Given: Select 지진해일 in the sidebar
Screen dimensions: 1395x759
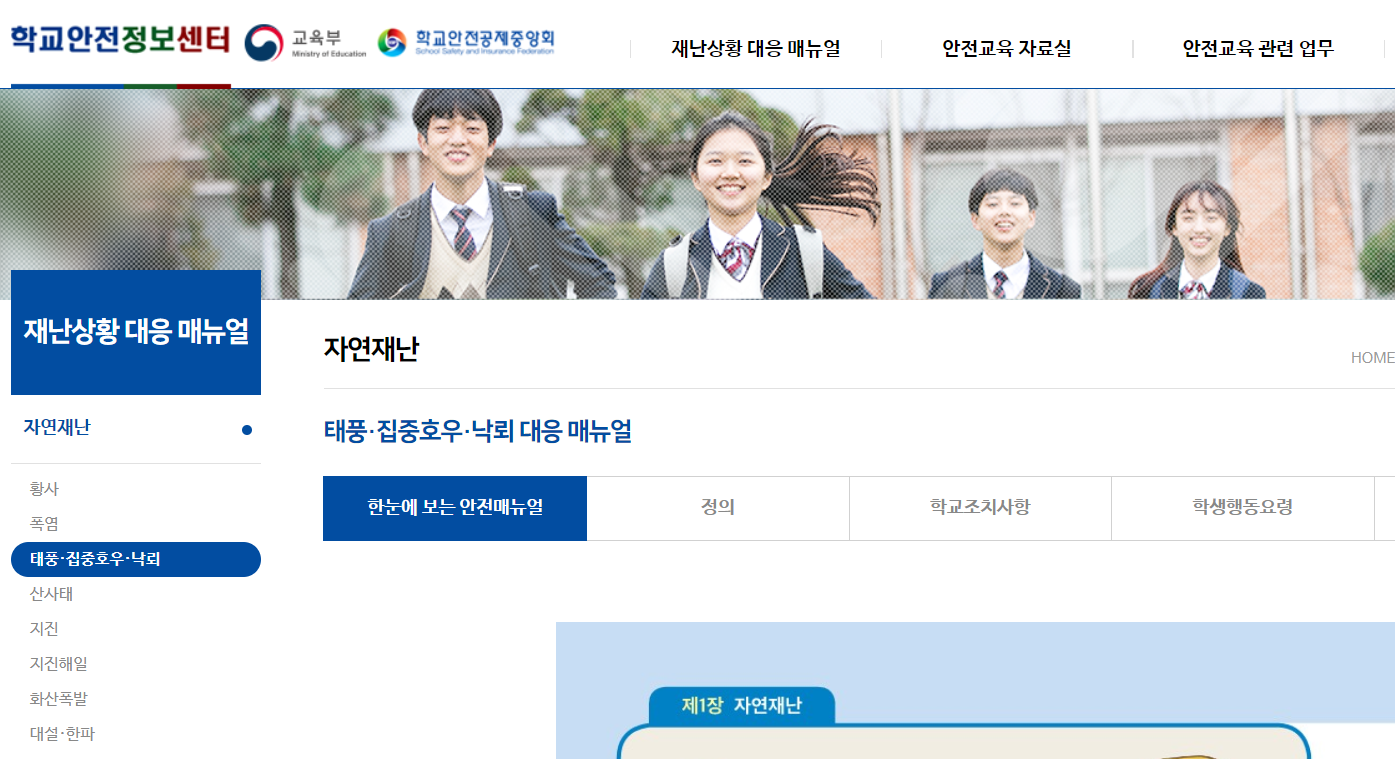Looking at the screenshot, I should point(58,664).
